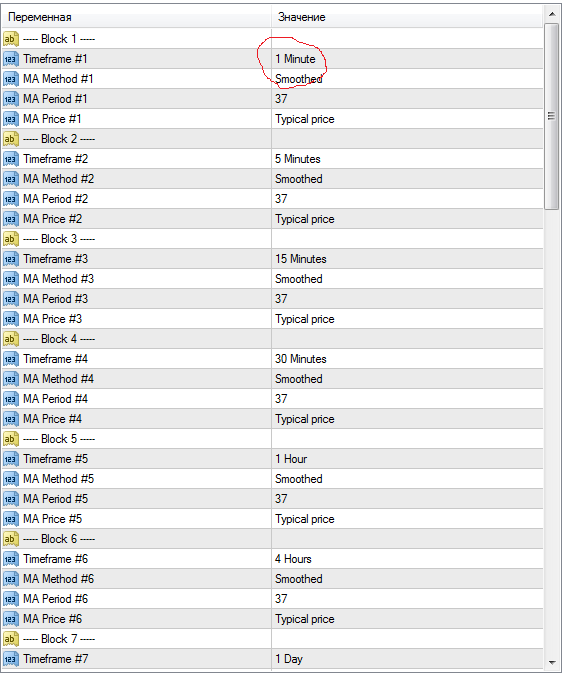Select the 37 value of MA Period #4

point(281,399)
